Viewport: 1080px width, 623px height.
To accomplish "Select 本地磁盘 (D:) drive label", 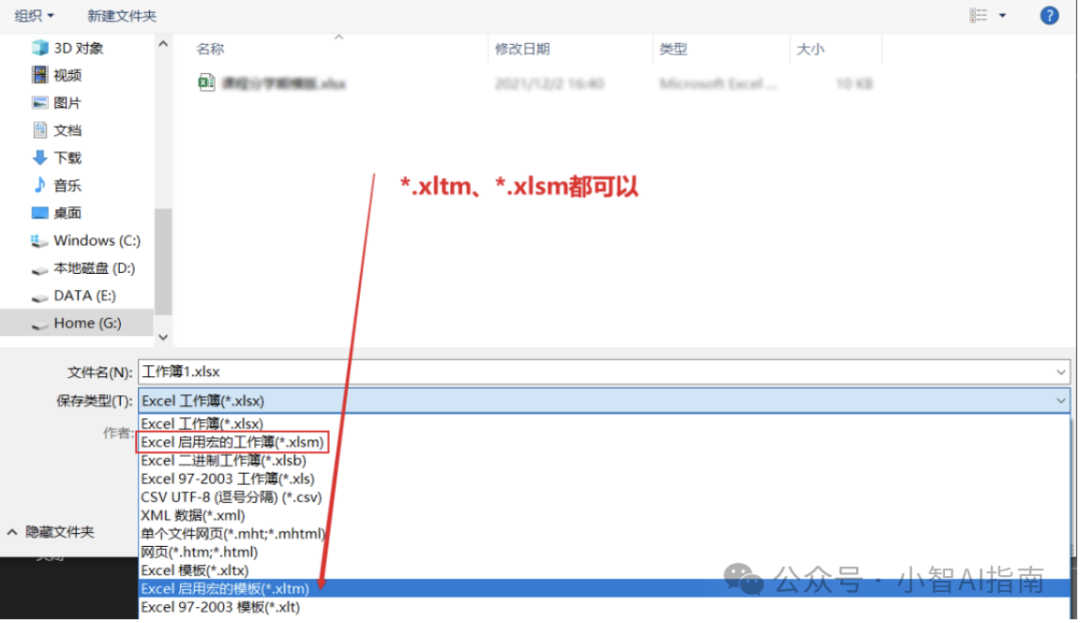I will pos(94,268).
